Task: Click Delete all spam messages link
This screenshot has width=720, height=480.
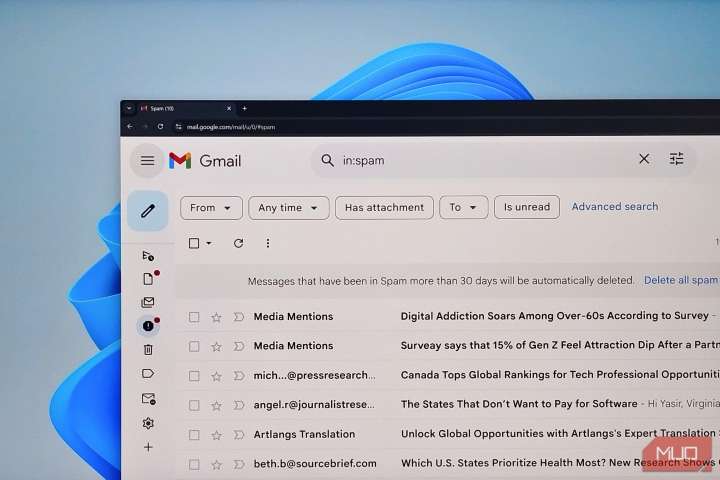Action: coord(681,280)
